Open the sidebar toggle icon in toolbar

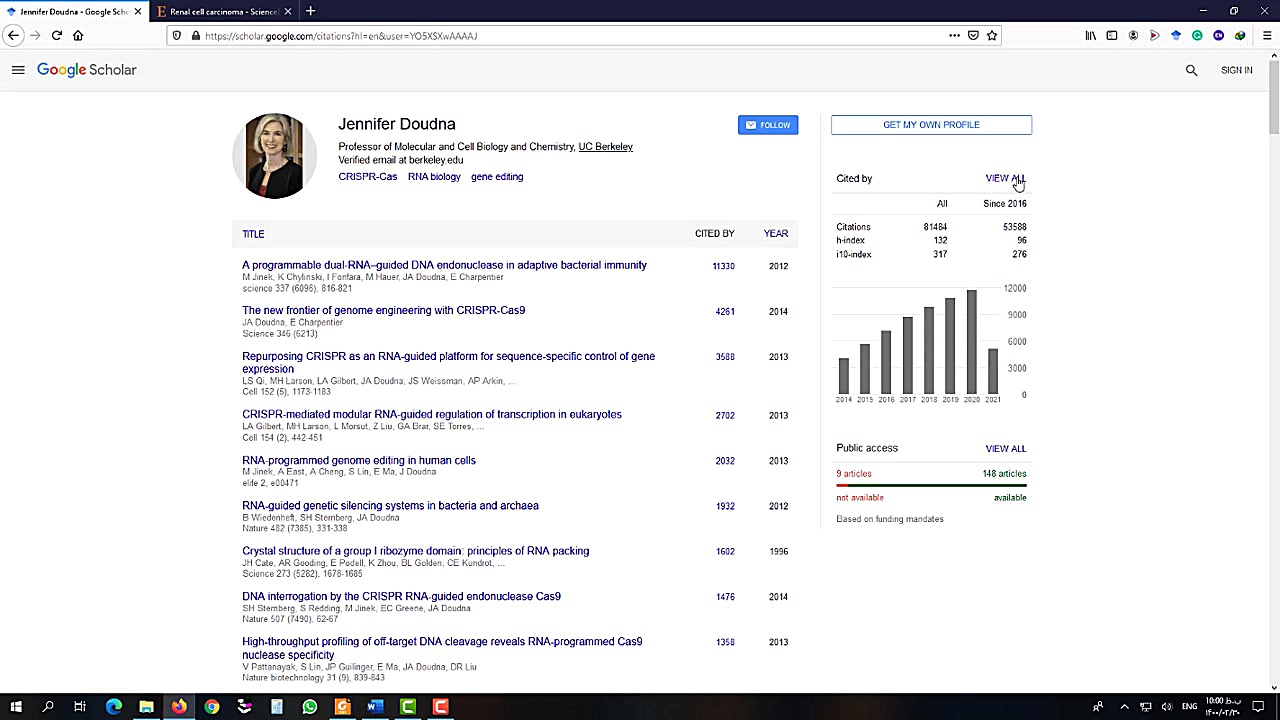click(x=1112, y=35)
